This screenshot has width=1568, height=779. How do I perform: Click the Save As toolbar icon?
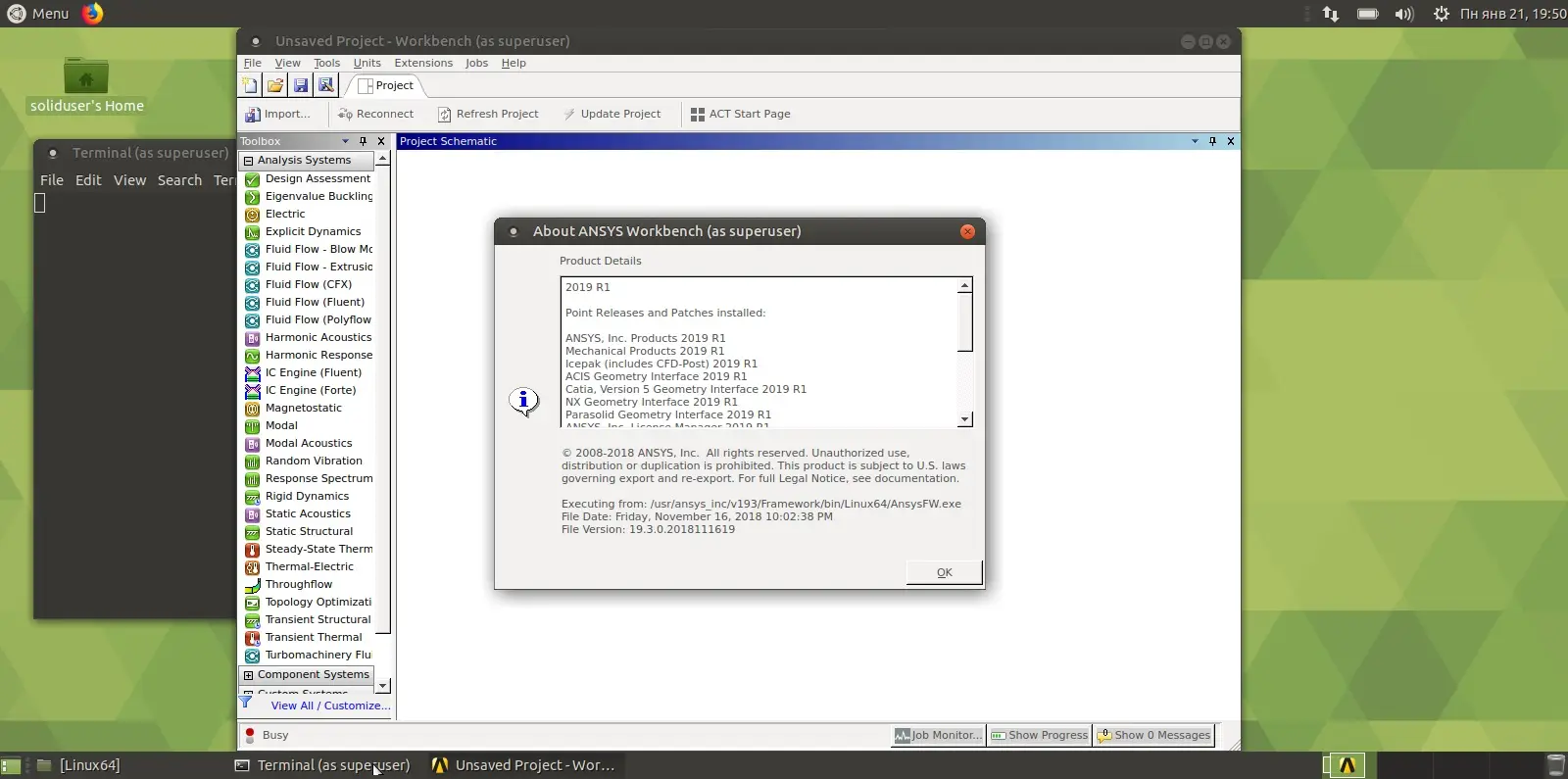click(x=326, y=85)
